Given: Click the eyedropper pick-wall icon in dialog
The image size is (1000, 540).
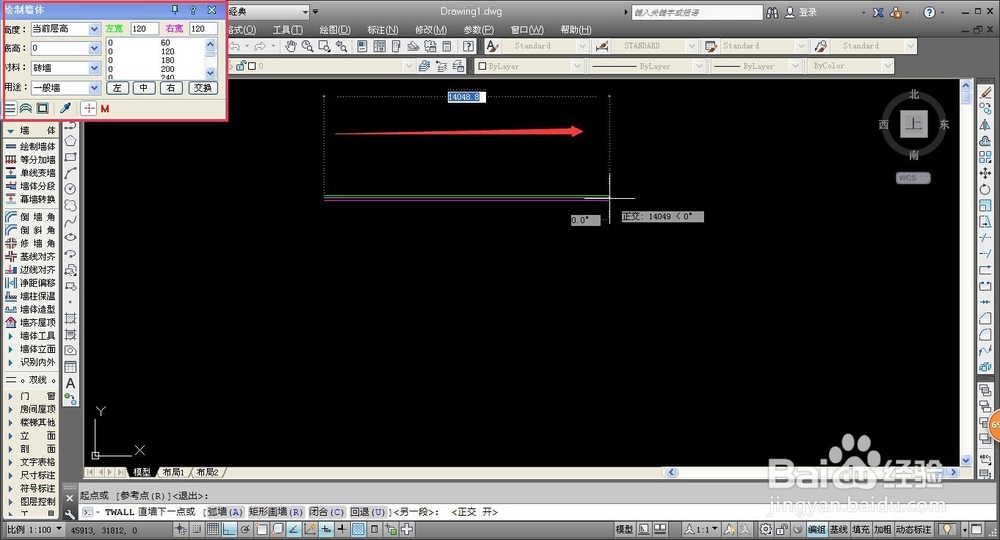Looking at the screenshot, I should pos(65,108).
